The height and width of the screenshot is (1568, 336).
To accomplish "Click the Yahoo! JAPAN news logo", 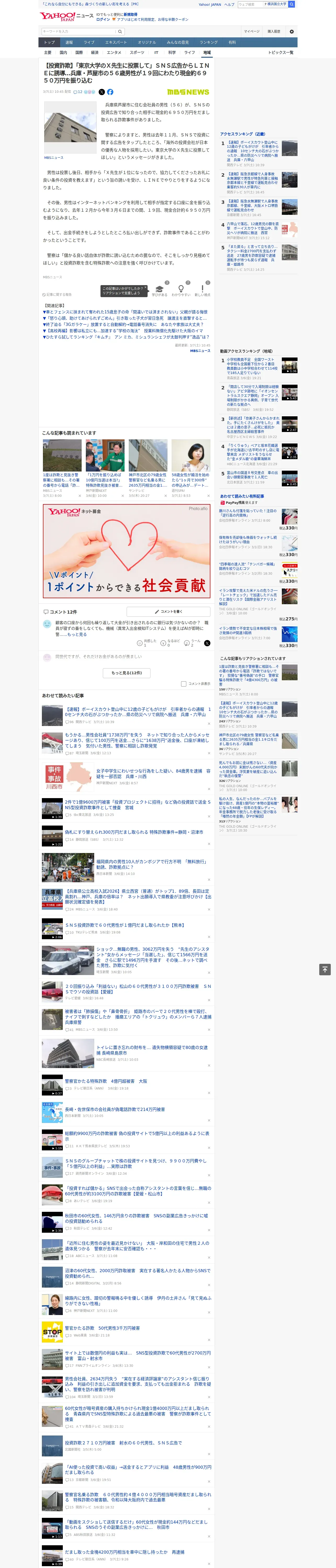I will [x=66, y=16].
